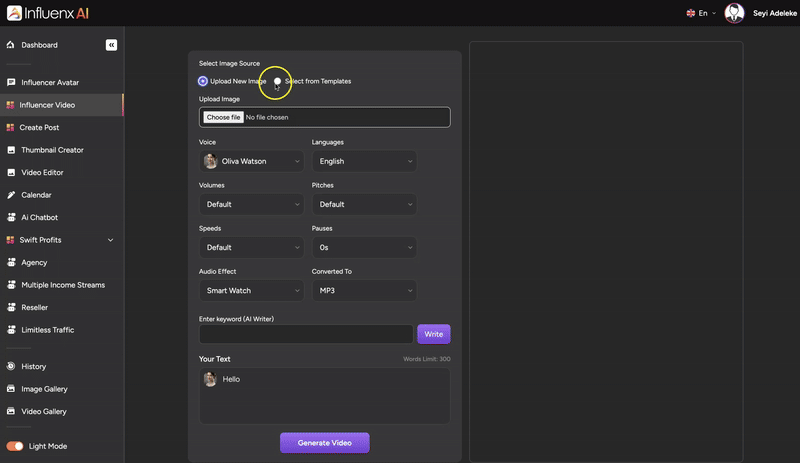Open Video Gallery in the sidebar

pyautogui.click(x=43, y=411)
